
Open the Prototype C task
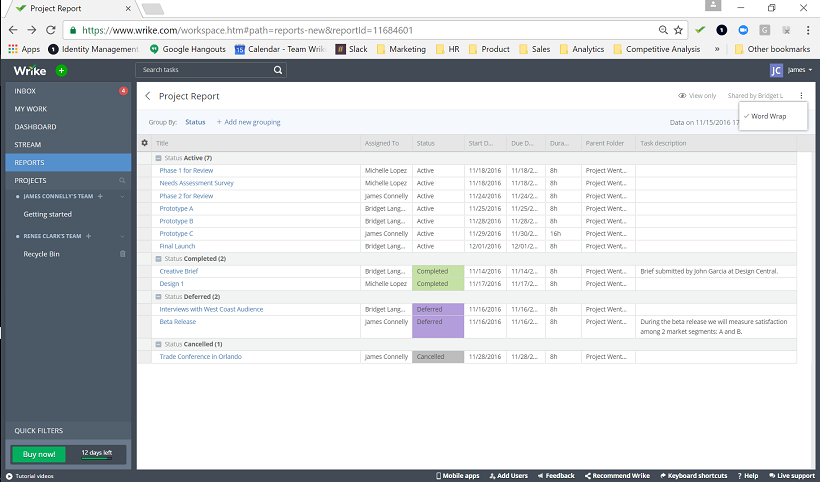coord(176,234)
